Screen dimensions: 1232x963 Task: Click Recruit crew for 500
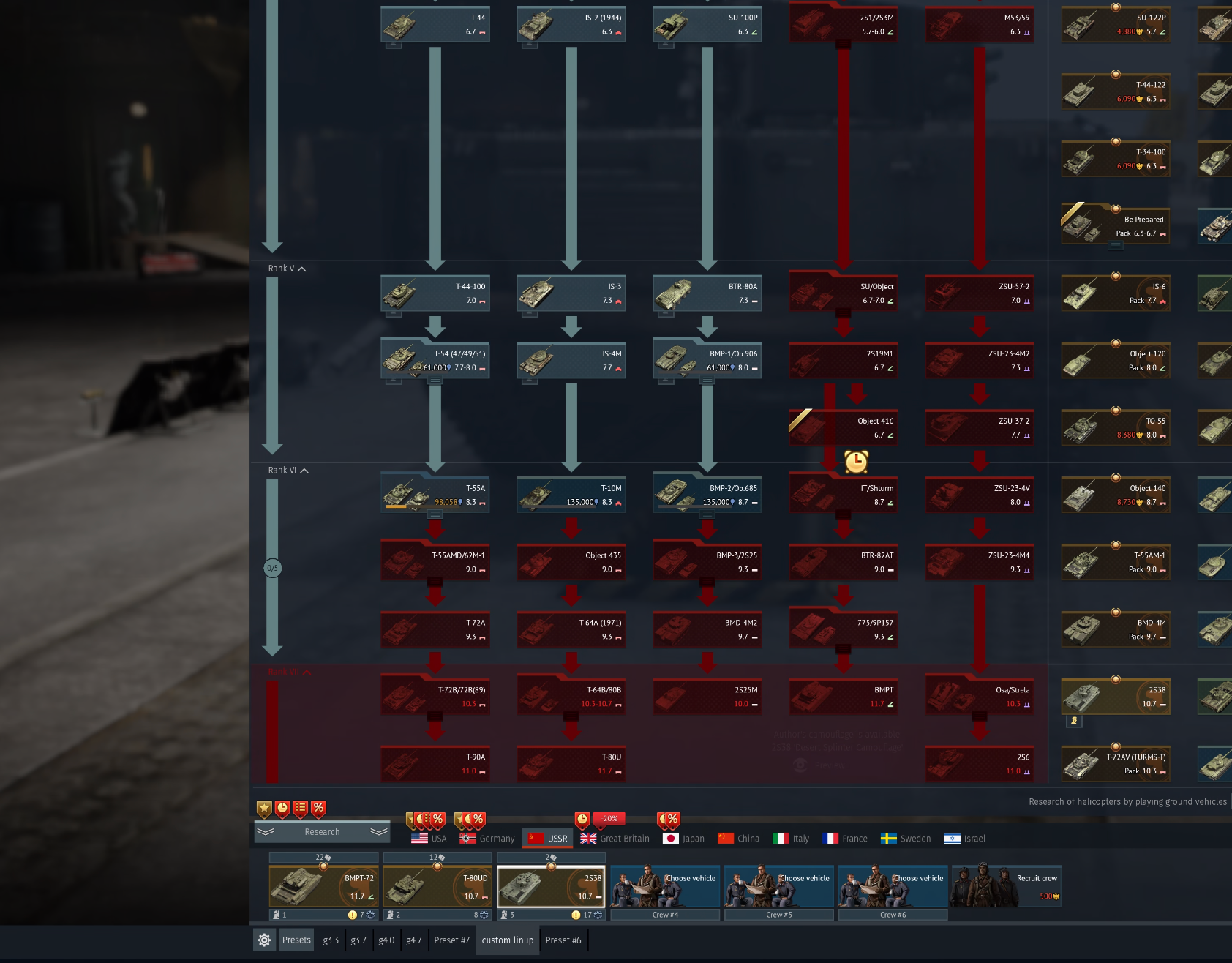coord(1006,886)
